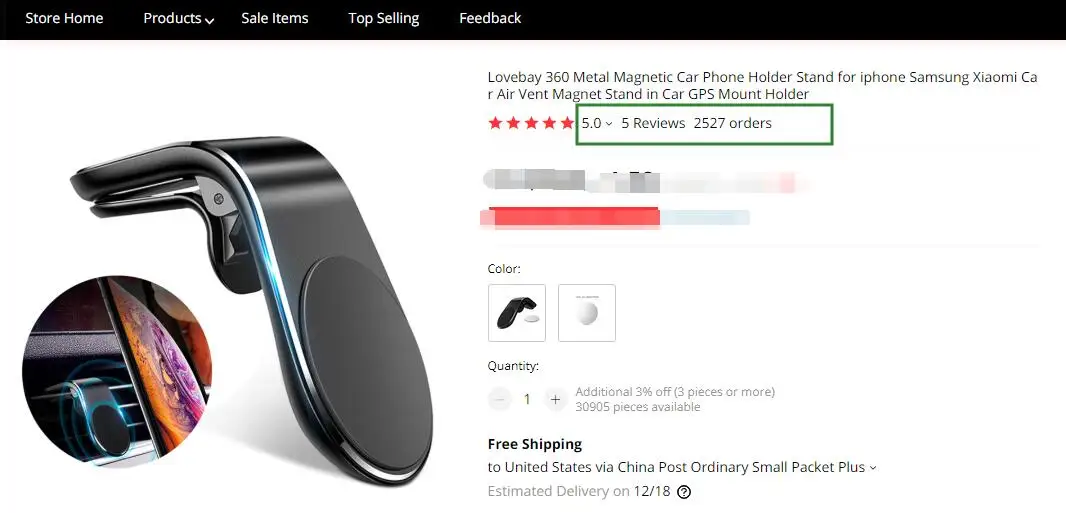
Task: Click the product title text
Action: pyautogui.click(x=762, y=86)
